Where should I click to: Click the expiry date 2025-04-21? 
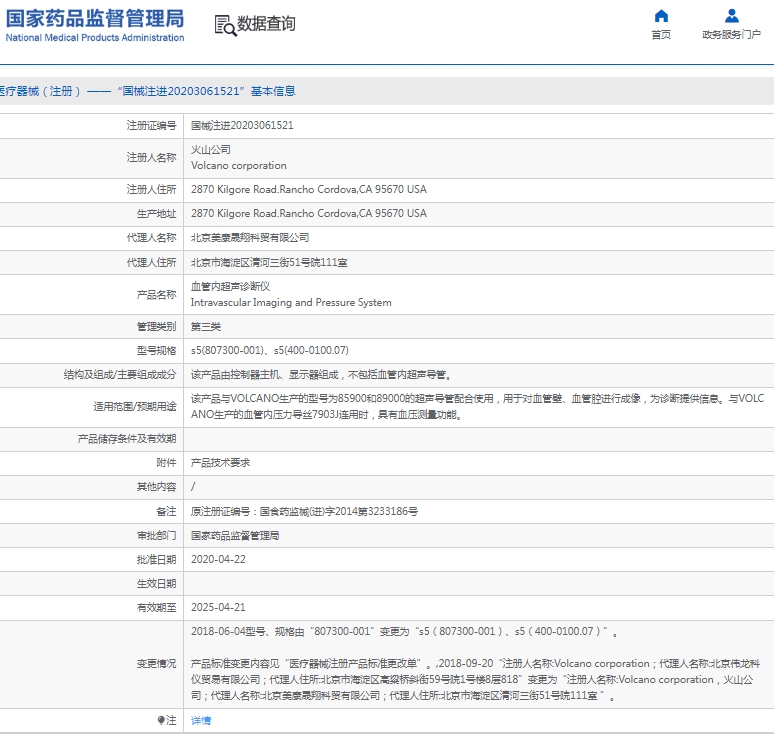point(218,607)
